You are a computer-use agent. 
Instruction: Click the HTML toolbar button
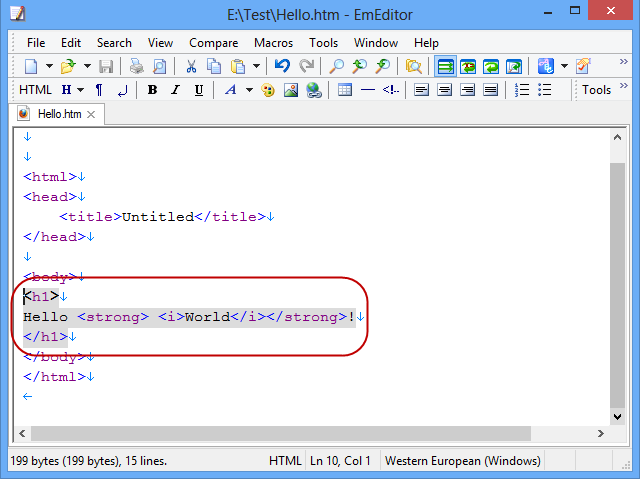pyautogui.click(x=35, y=90)
